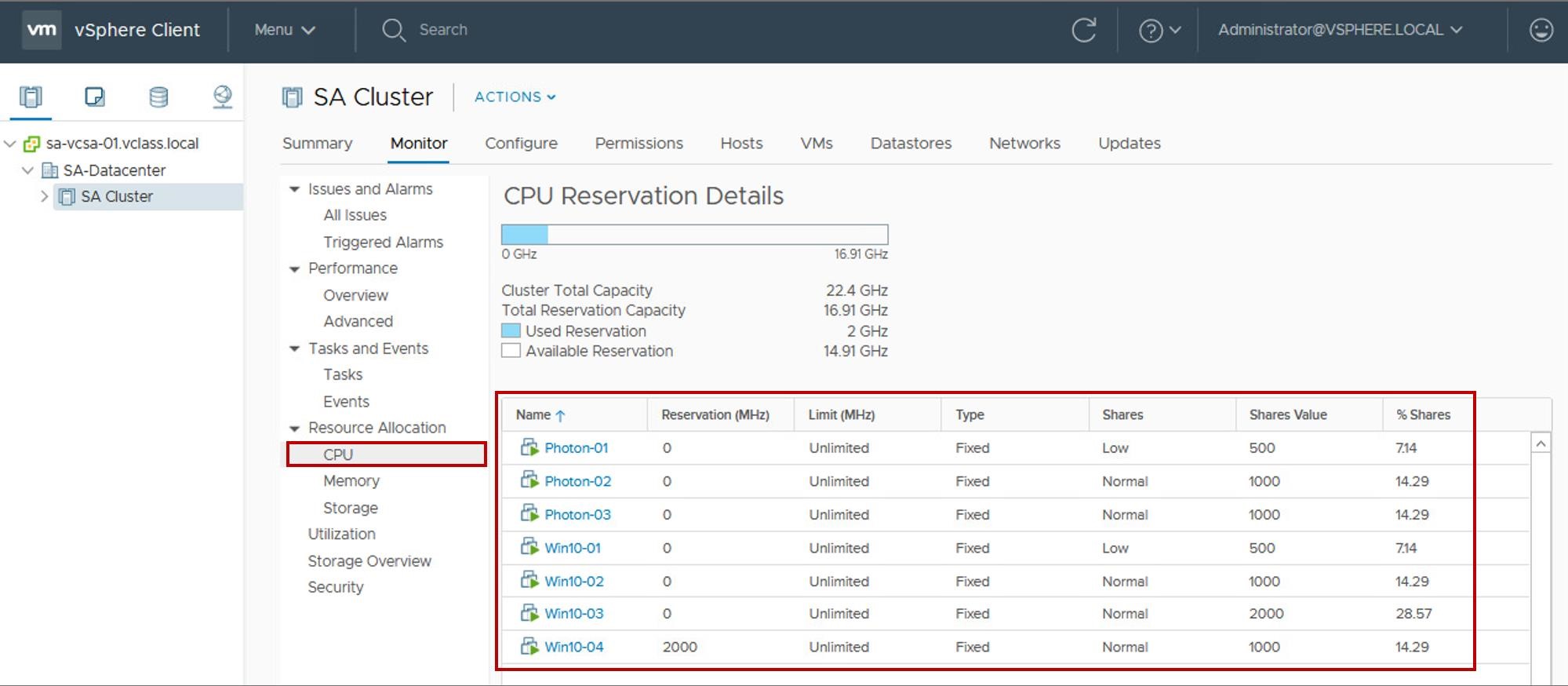Click the VMware vm logo
Screen dimensions: 1568x686
pos(42,30)
